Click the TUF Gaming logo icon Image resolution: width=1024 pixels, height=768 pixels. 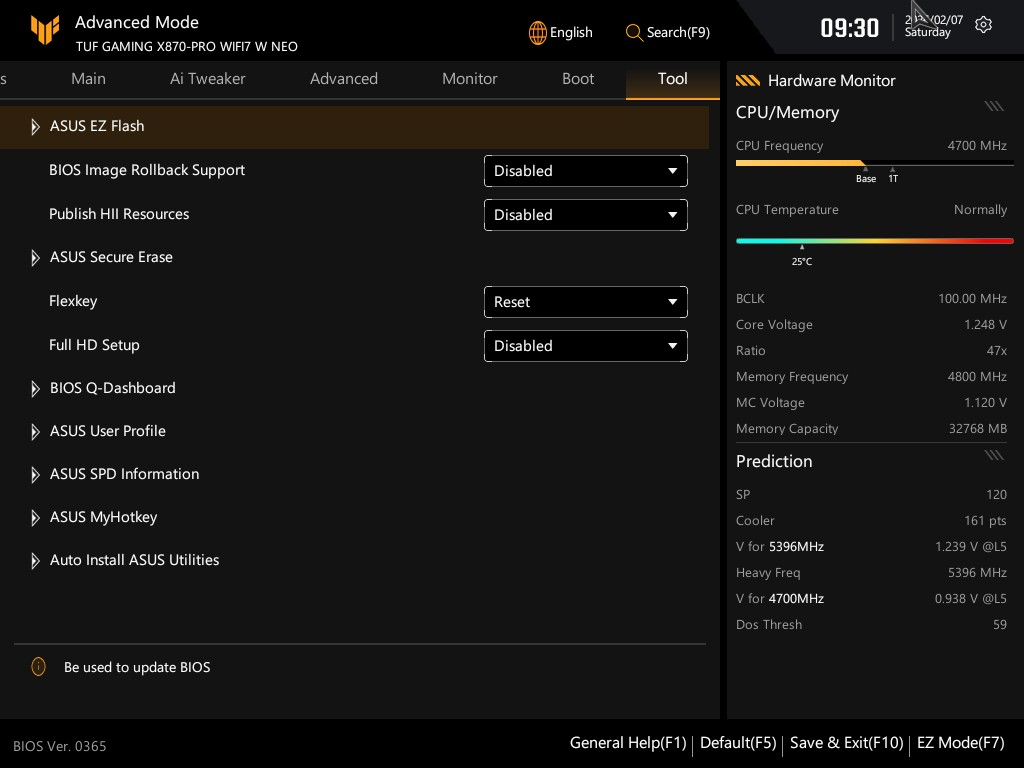(44, 29)
